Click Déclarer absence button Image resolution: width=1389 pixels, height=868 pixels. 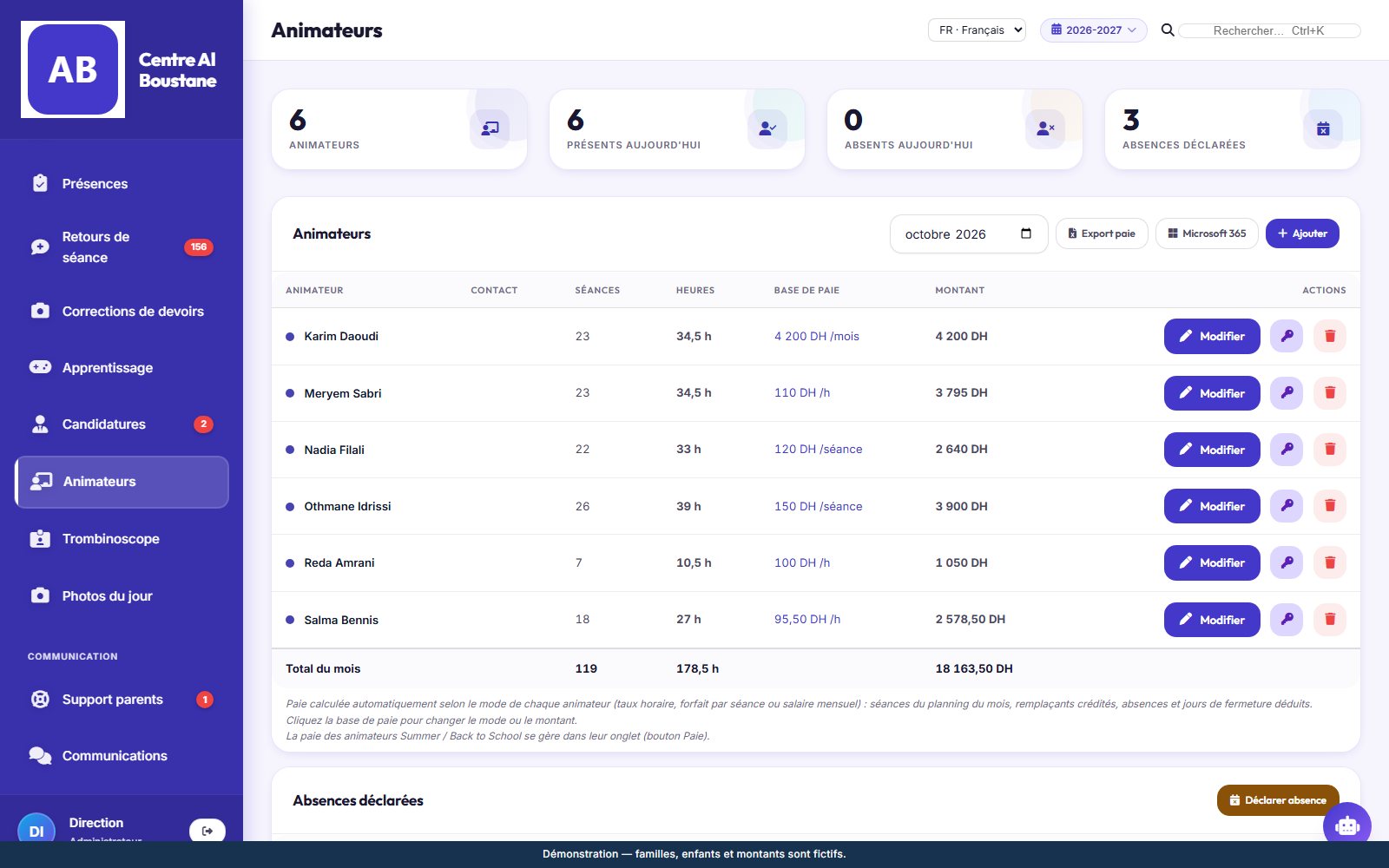pos(1278,800)
